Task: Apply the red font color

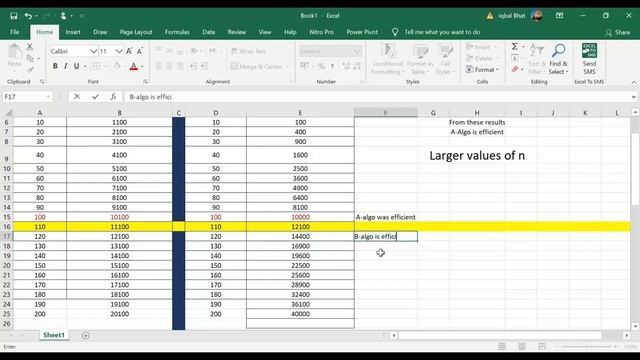Action: click(x=133, y=66)
